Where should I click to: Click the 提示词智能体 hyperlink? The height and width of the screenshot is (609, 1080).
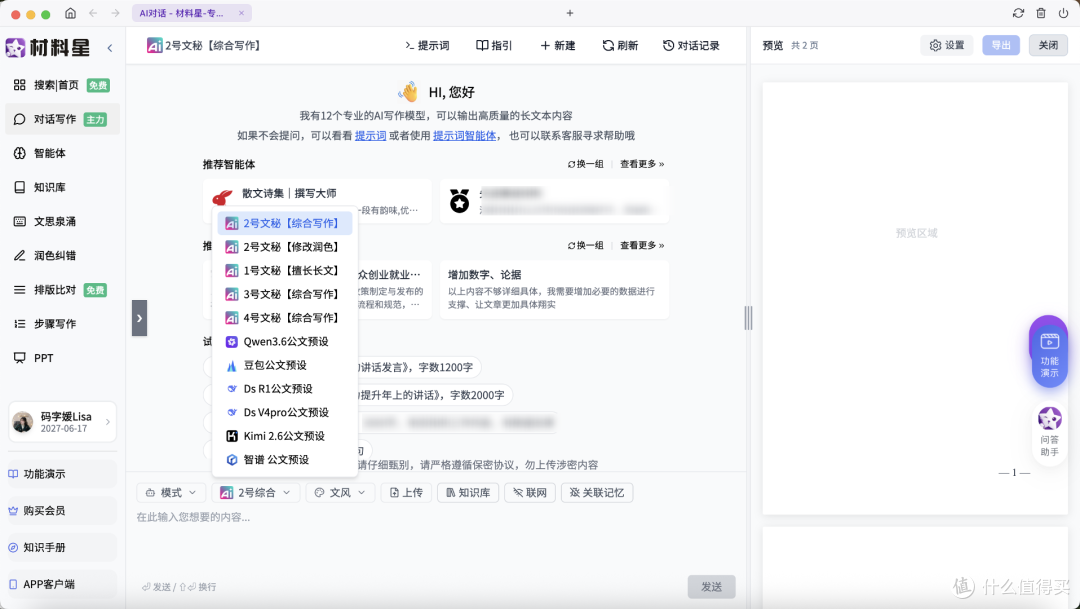pyautogui.click(x=464, y=136)
